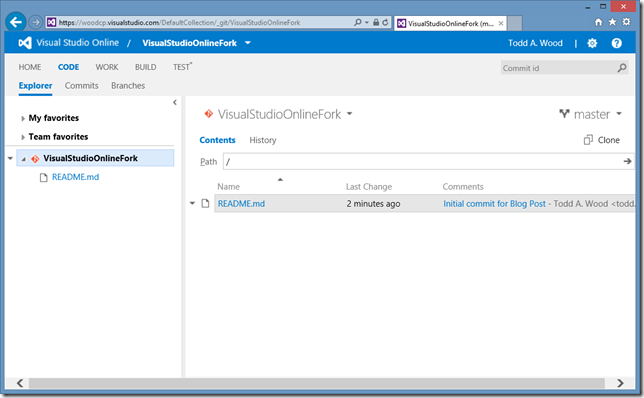This screenshot has height=398, width=644.
Task: Open the repository selector dropdown arrow
Action: (x=350, y=114)
